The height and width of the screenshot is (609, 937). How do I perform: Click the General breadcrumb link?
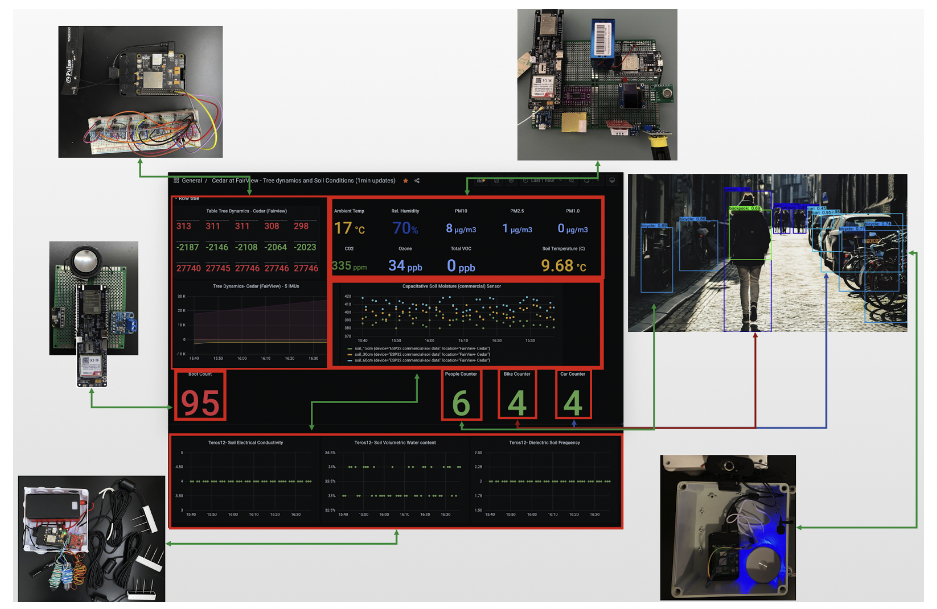192,180
